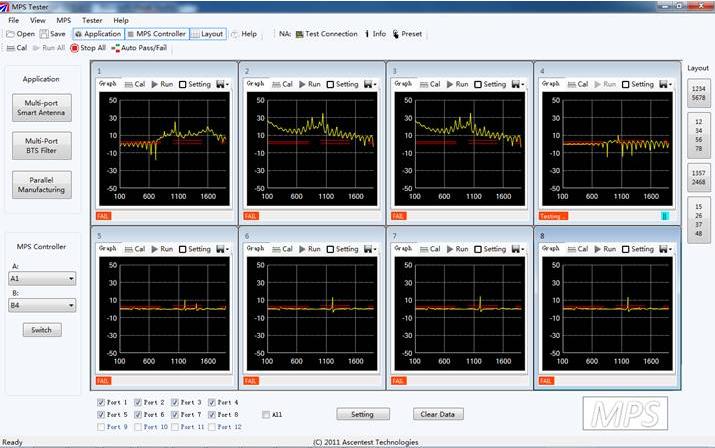Enable the All ports checkbox
The height and width of the screenshot is (448, 715).
pos(266,414)
